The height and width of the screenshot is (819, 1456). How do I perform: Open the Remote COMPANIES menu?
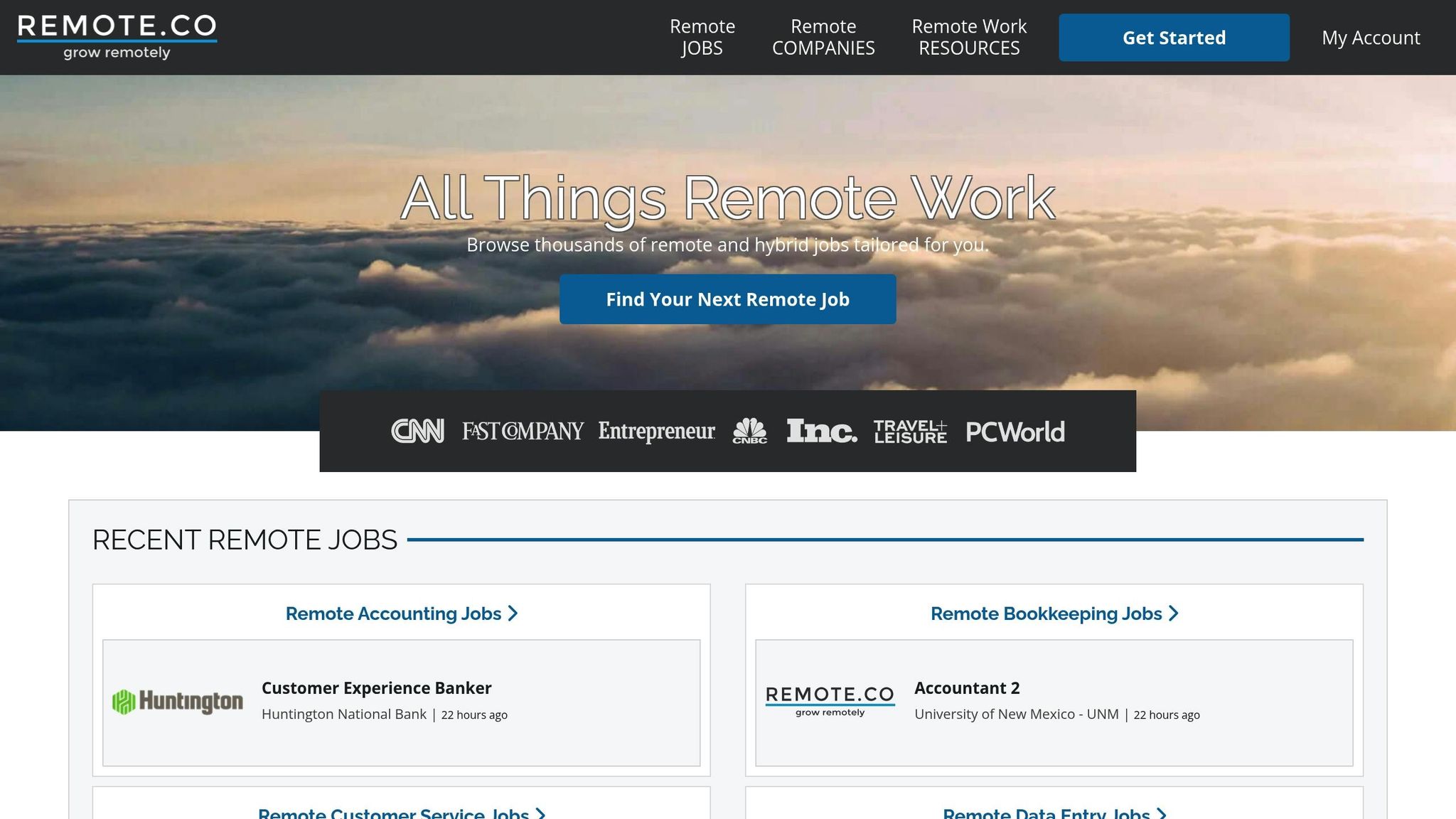click(x=823, y=37)
